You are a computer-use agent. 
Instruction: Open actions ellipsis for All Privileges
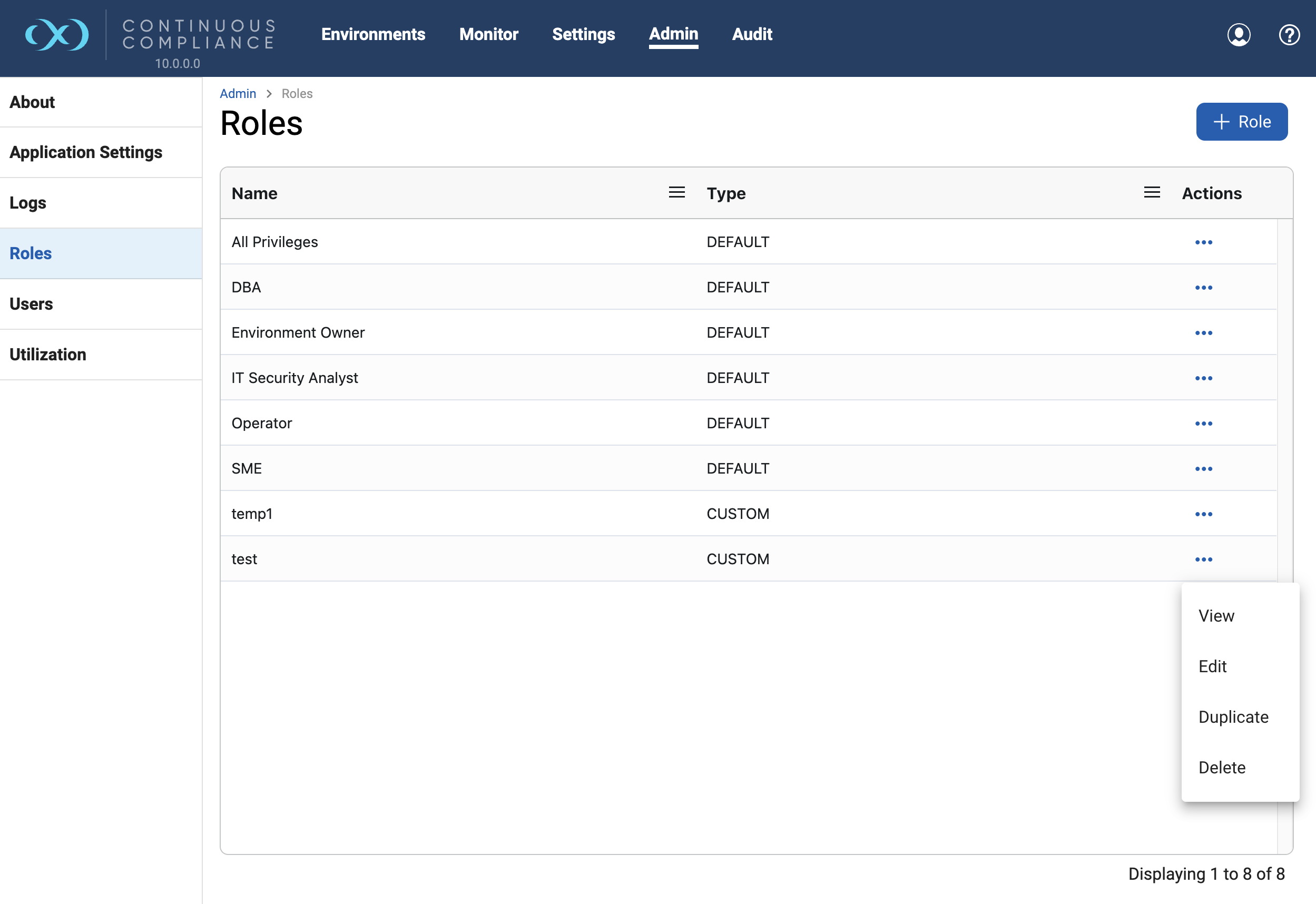pos(1203,242)
